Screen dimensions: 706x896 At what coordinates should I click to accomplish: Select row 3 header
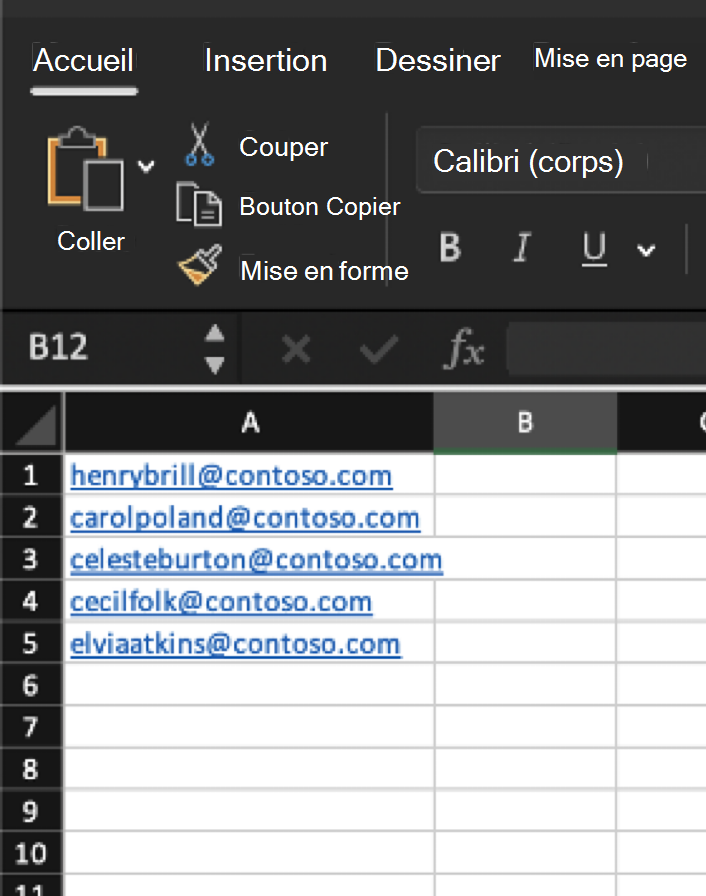point(31,559)
